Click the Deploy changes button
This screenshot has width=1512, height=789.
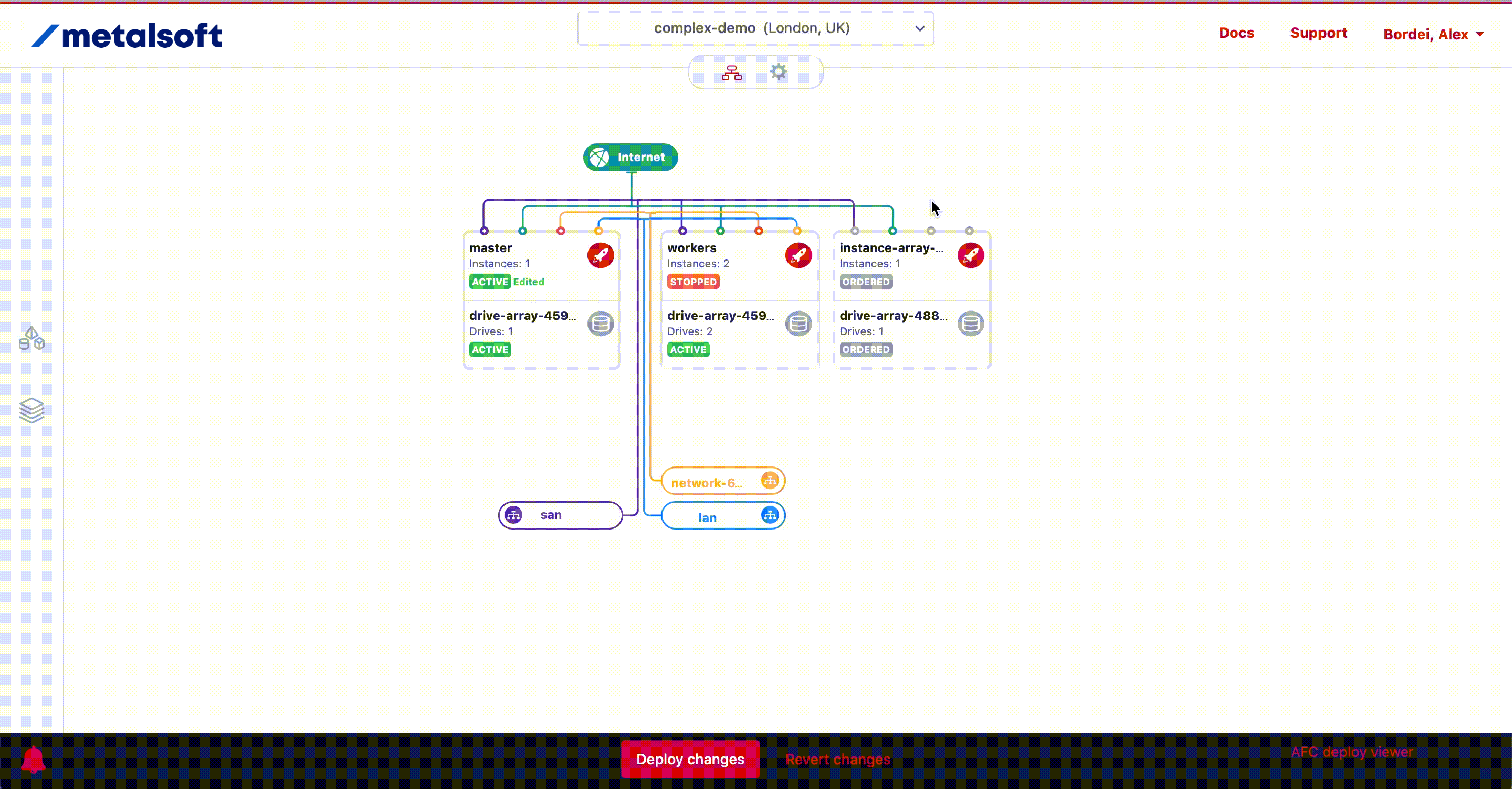tap(690, 759)
